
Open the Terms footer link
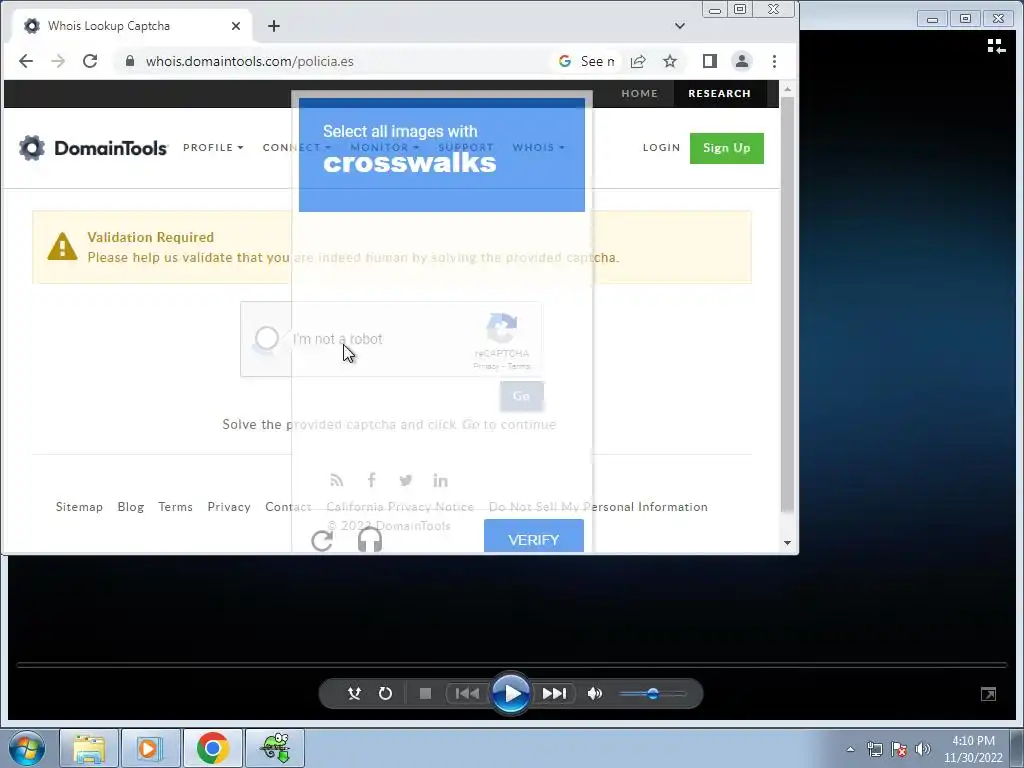pyautogui.click(x=175, y=507)
